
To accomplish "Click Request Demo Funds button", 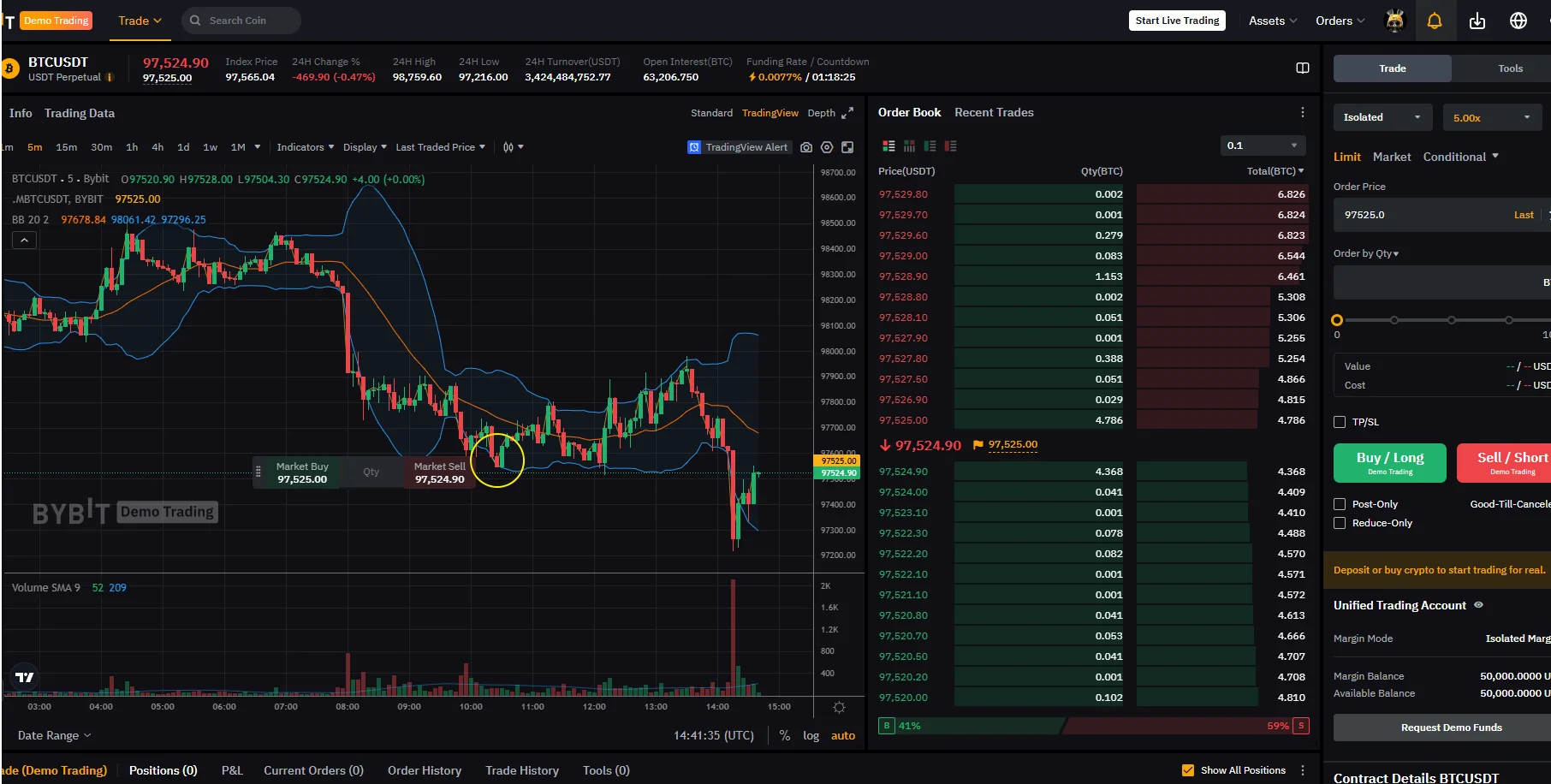I will 1451,728.
